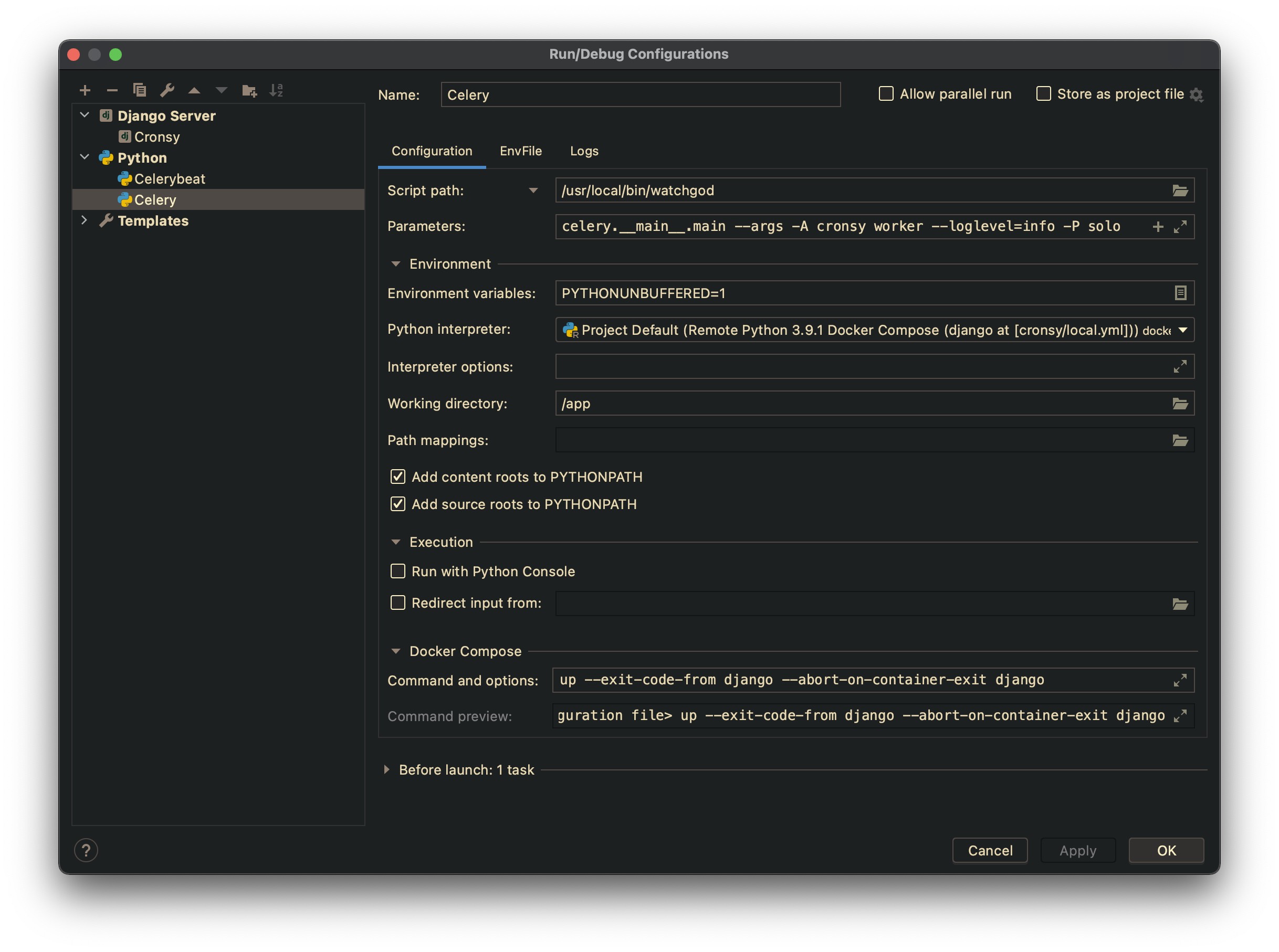Screen dimensions: 1279x952
Task: Switch to the EnvFile tab
Action: (x=520, y=151)
